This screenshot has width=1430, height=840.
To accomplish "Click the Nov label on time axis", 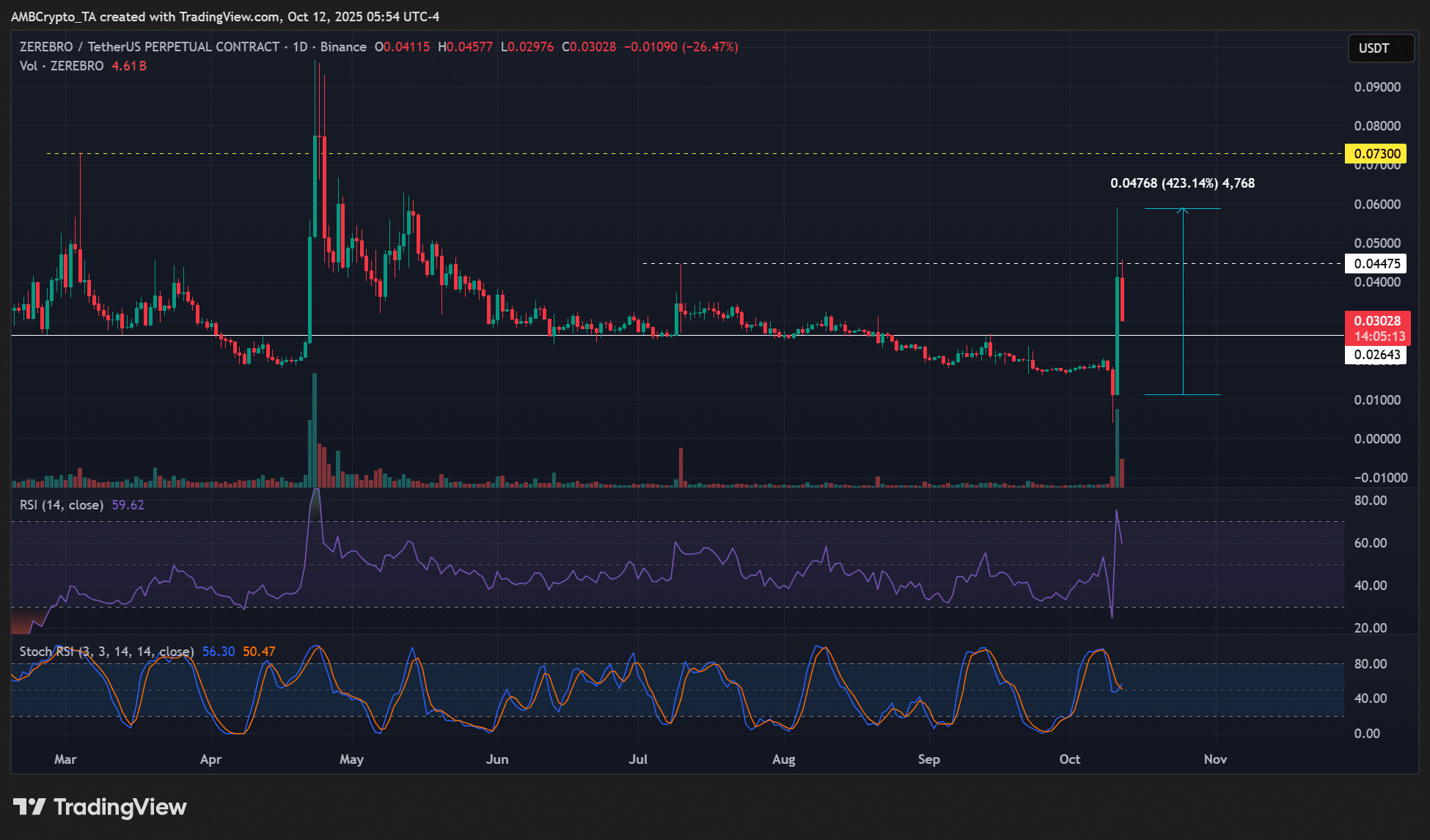I will coord(1215,759).
